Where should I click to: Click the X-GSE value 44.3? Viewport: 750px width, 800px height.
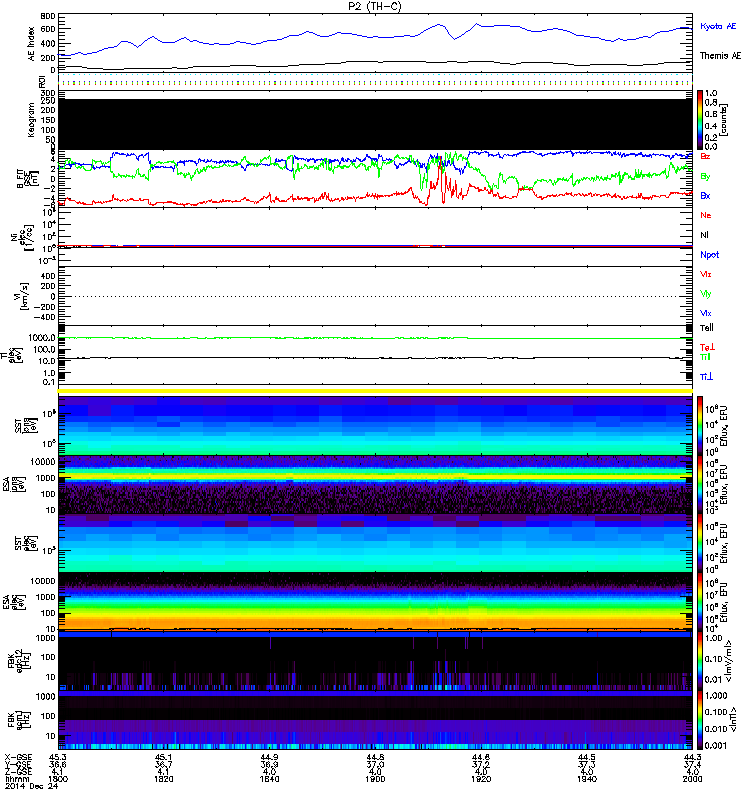click(692, 758)
